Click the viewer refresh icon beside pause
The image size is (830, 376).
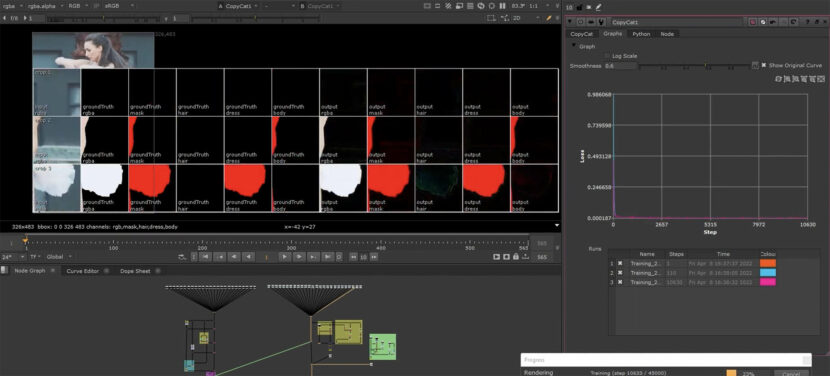coord(492,6)
